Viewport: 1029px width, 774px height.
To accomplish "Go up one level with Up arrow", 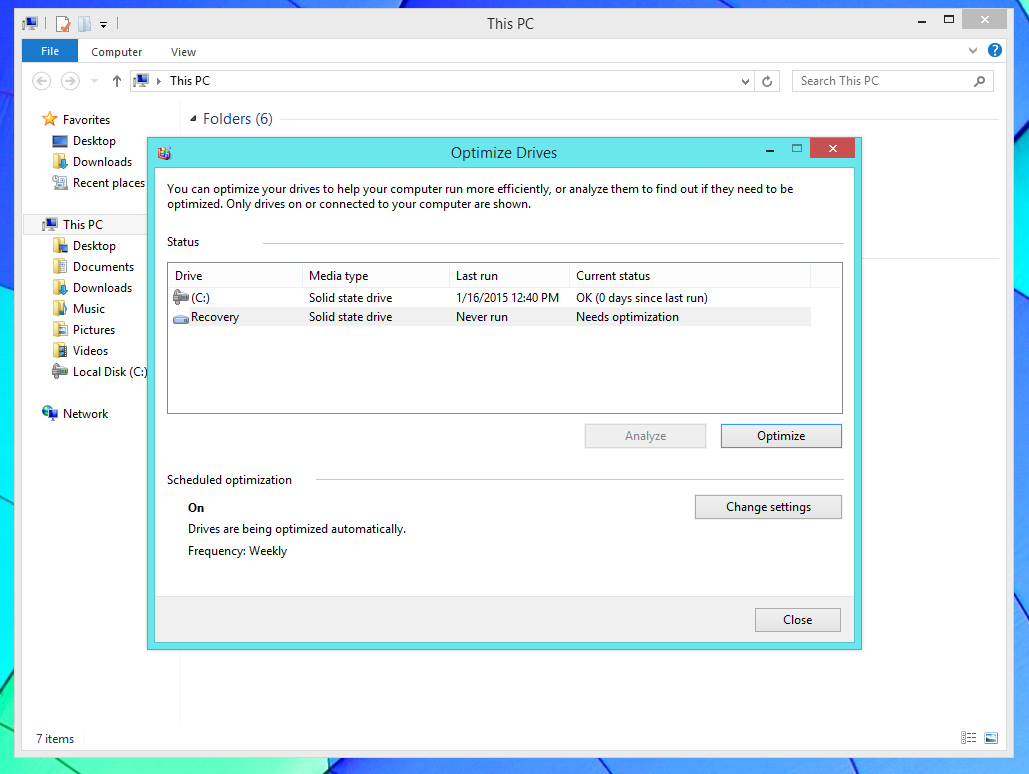I will (117, 81).
